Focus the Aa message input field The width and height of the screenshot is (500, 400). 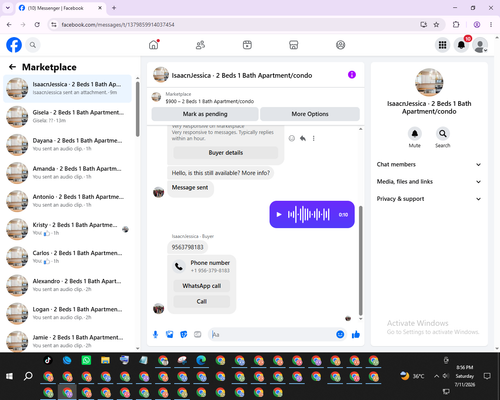(273, 334)
